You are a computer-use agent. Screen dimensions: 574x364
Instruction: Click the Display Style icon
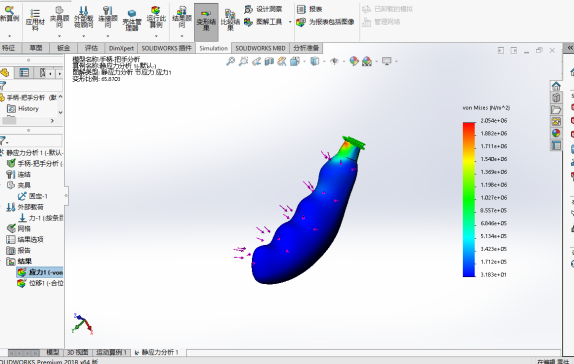[x=314, y=61]
